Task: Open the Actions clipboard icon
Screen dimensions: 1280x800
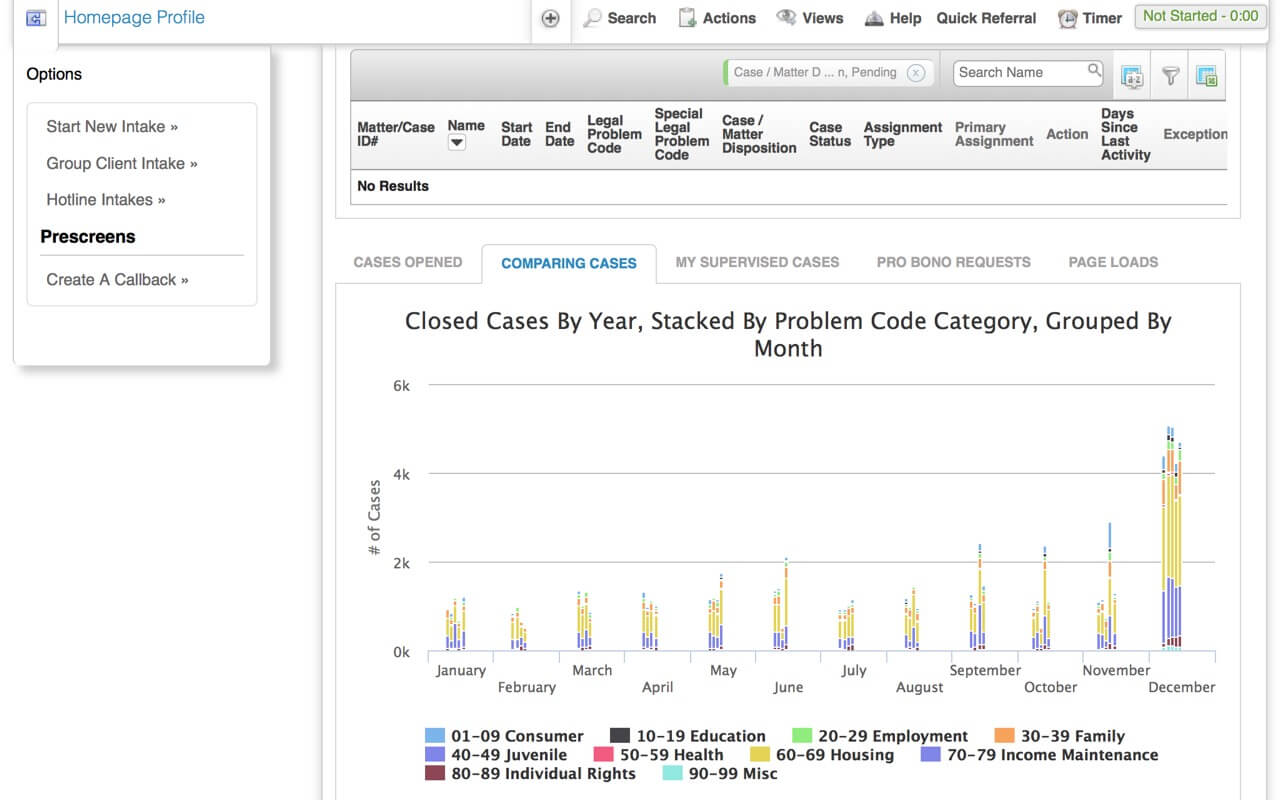Action: pos(687,17)
